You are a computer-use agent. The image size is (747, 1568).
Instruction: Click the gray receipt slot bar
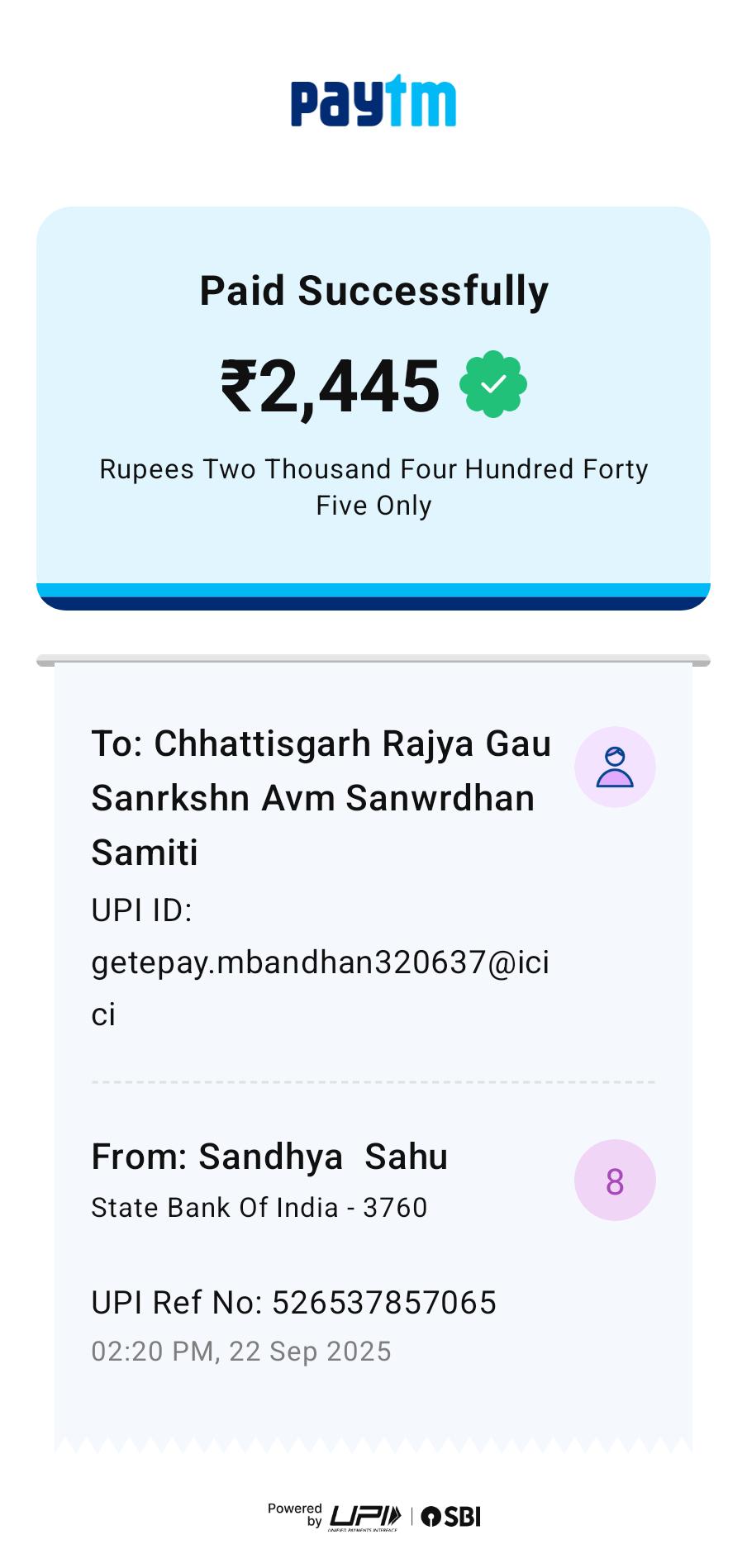pyautogui.click(x=373, y=661)
